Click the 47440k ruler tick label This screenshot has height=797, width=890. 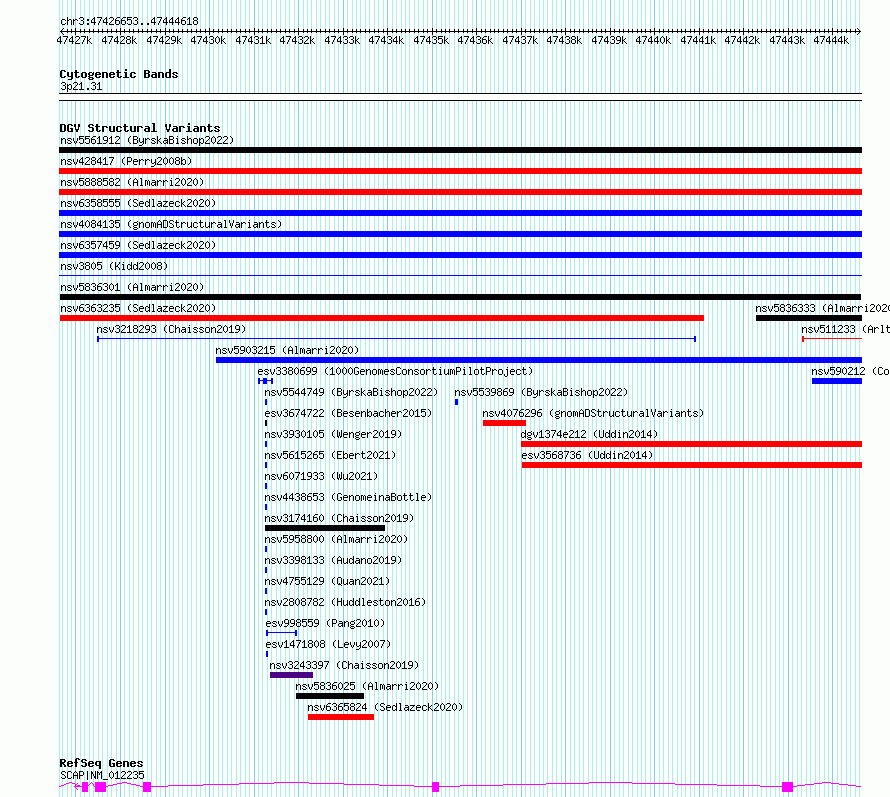point(653,40)
